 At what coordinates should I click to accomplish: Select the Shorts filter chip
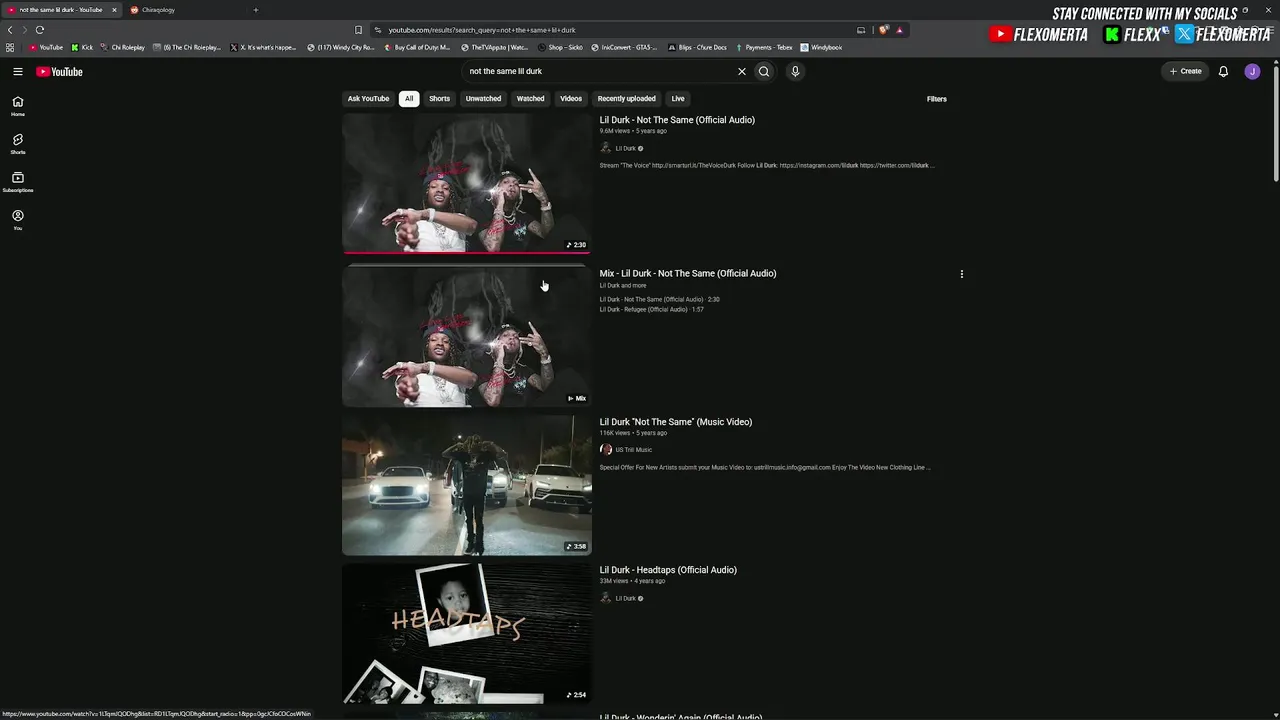pyautogui.click(x=439, y=99)
